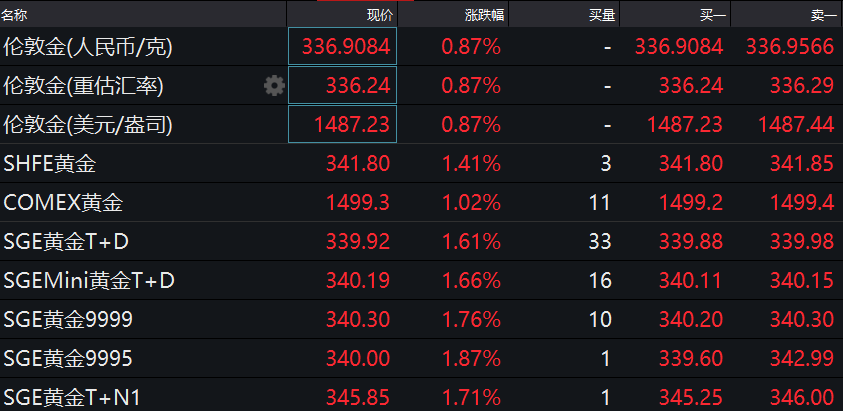Click SHFE黄金 current price 341.80
Screen dimensions: 843x411
coord(358,164)
